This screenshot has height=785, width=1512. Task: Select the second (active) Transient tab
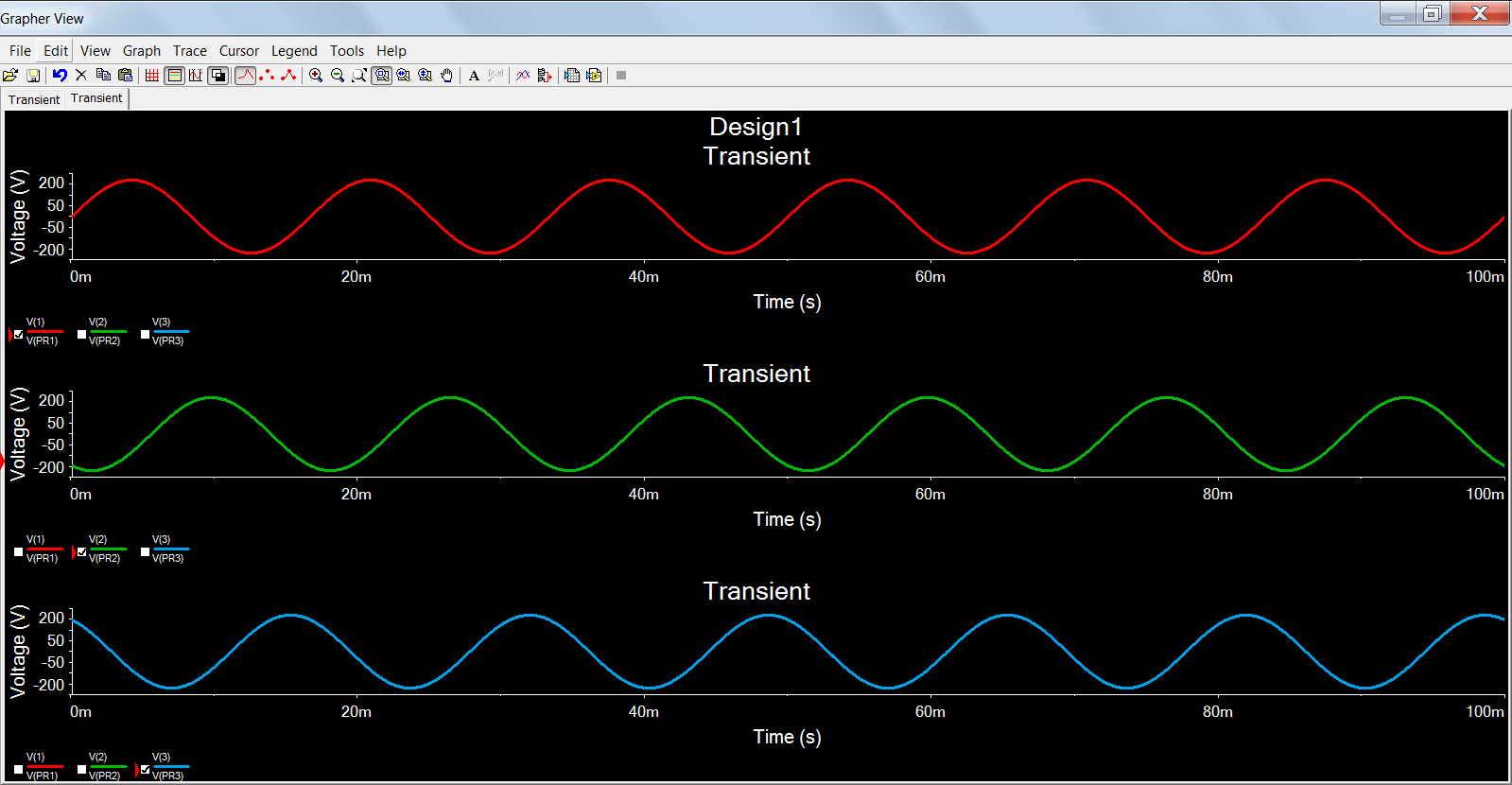coord(96,98)
